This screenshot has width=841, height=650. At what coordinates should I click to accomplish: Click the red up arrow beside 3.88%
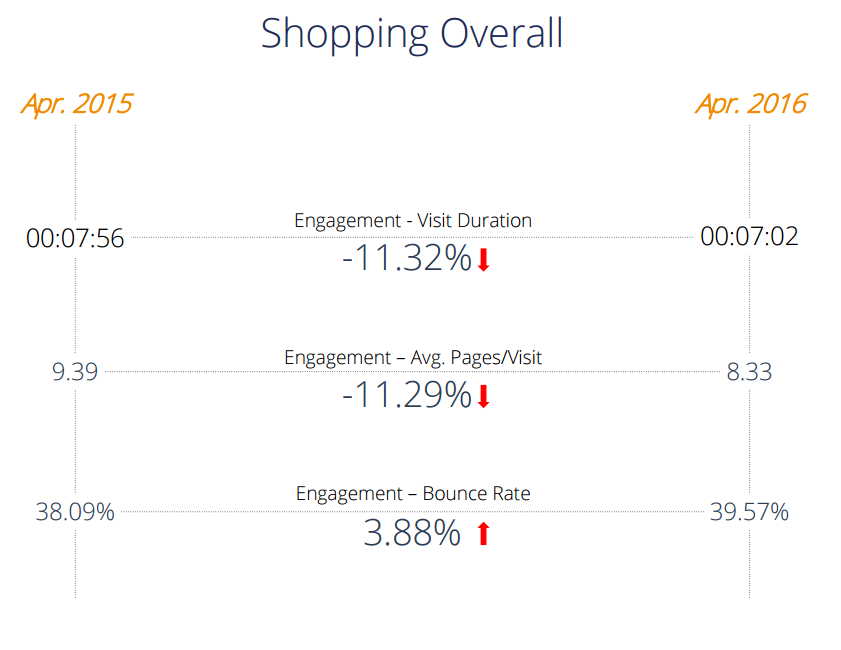[x=483, y=534]
